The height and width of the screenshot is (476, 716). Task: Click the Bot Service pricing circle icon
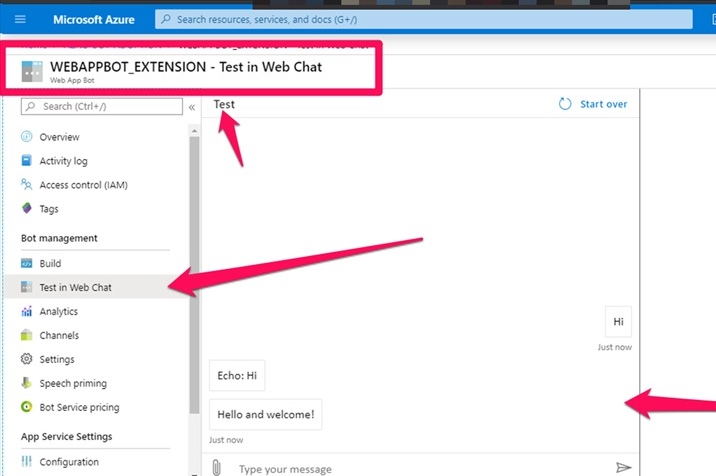click(26, 407)
